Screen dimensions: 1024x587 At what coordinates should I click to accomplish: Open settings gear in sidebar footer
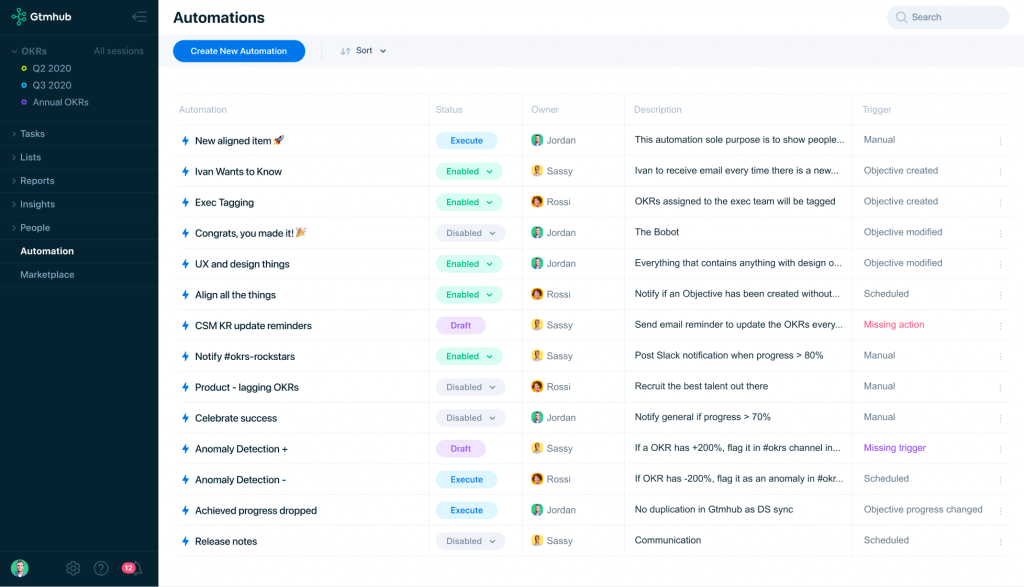(x=73, y=568)
